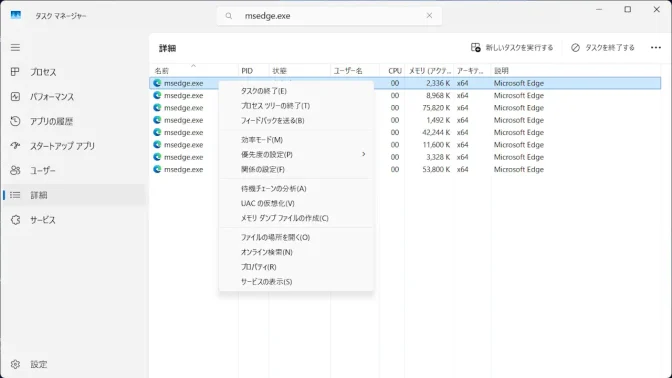
Task: Open アプリの履歴 in sidebar
Action: coord(74,121)
